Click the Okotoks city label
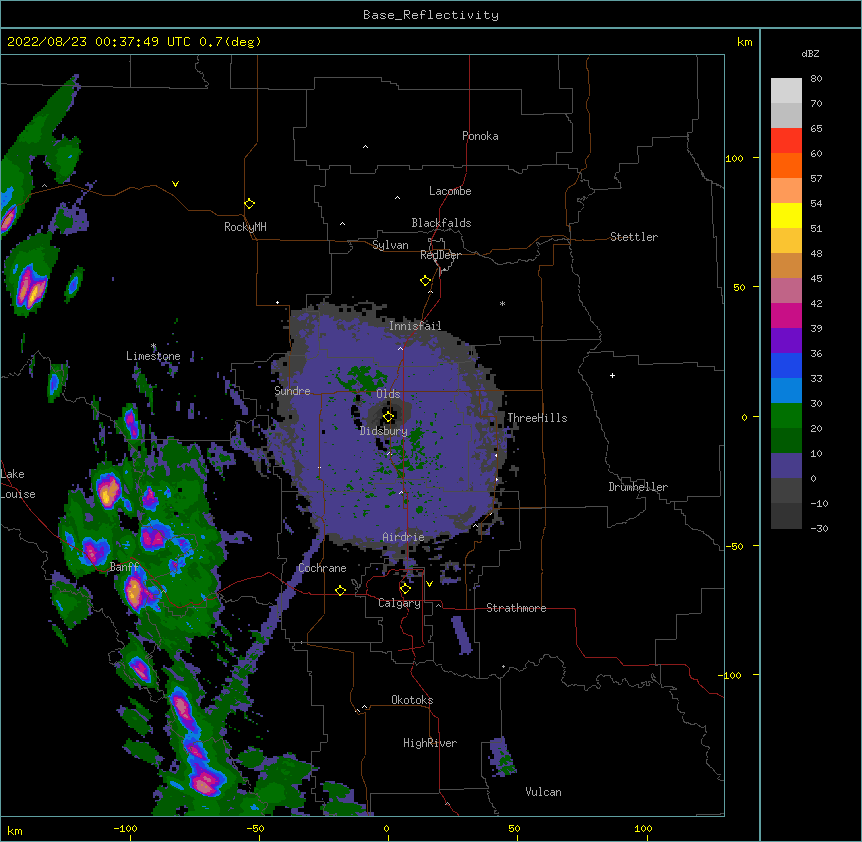 412,700
